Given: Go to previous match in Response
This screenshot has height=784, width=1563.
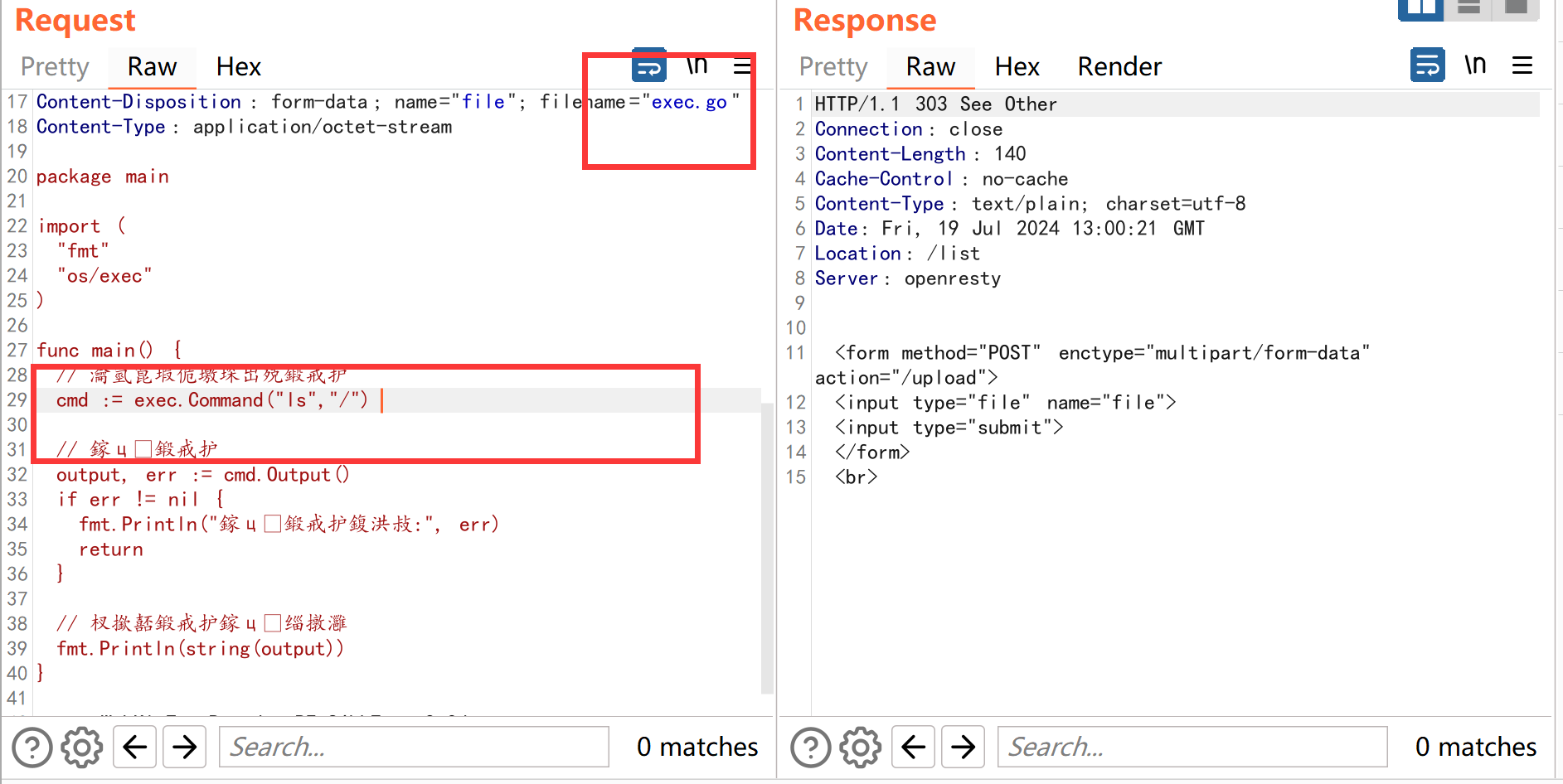Looking at the screenshot, I should tap(914, 748).
